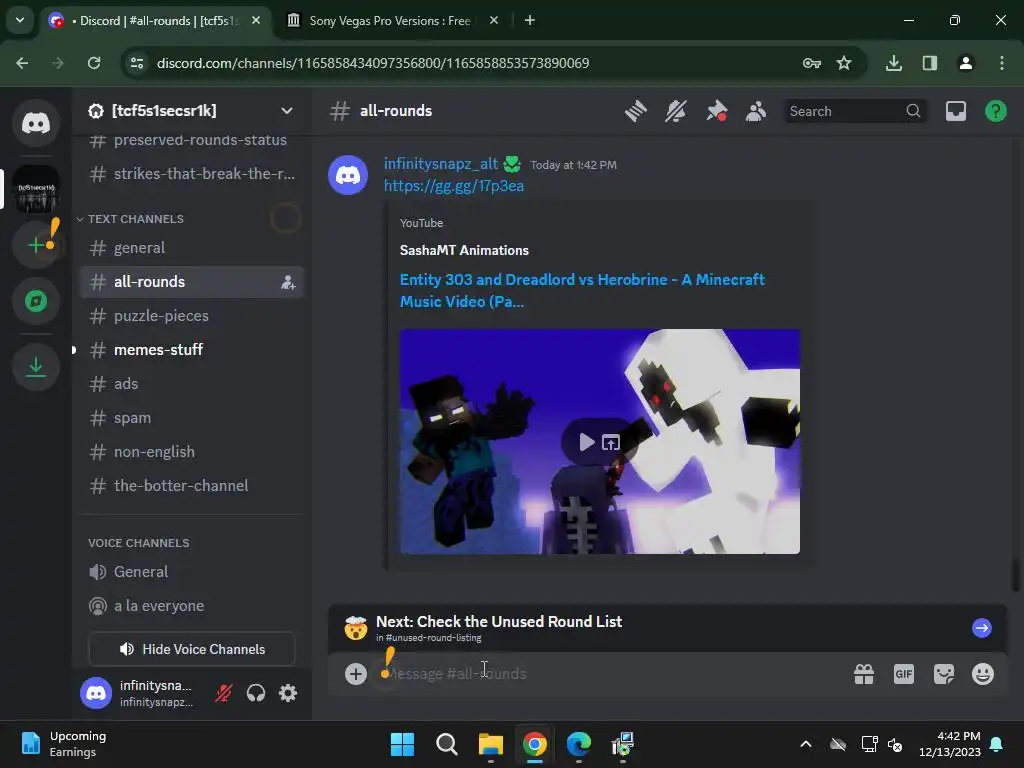The height and width of the screenshot is (768, 1024).
Task: Click the search magnifier icon
Action: [913, 111]
